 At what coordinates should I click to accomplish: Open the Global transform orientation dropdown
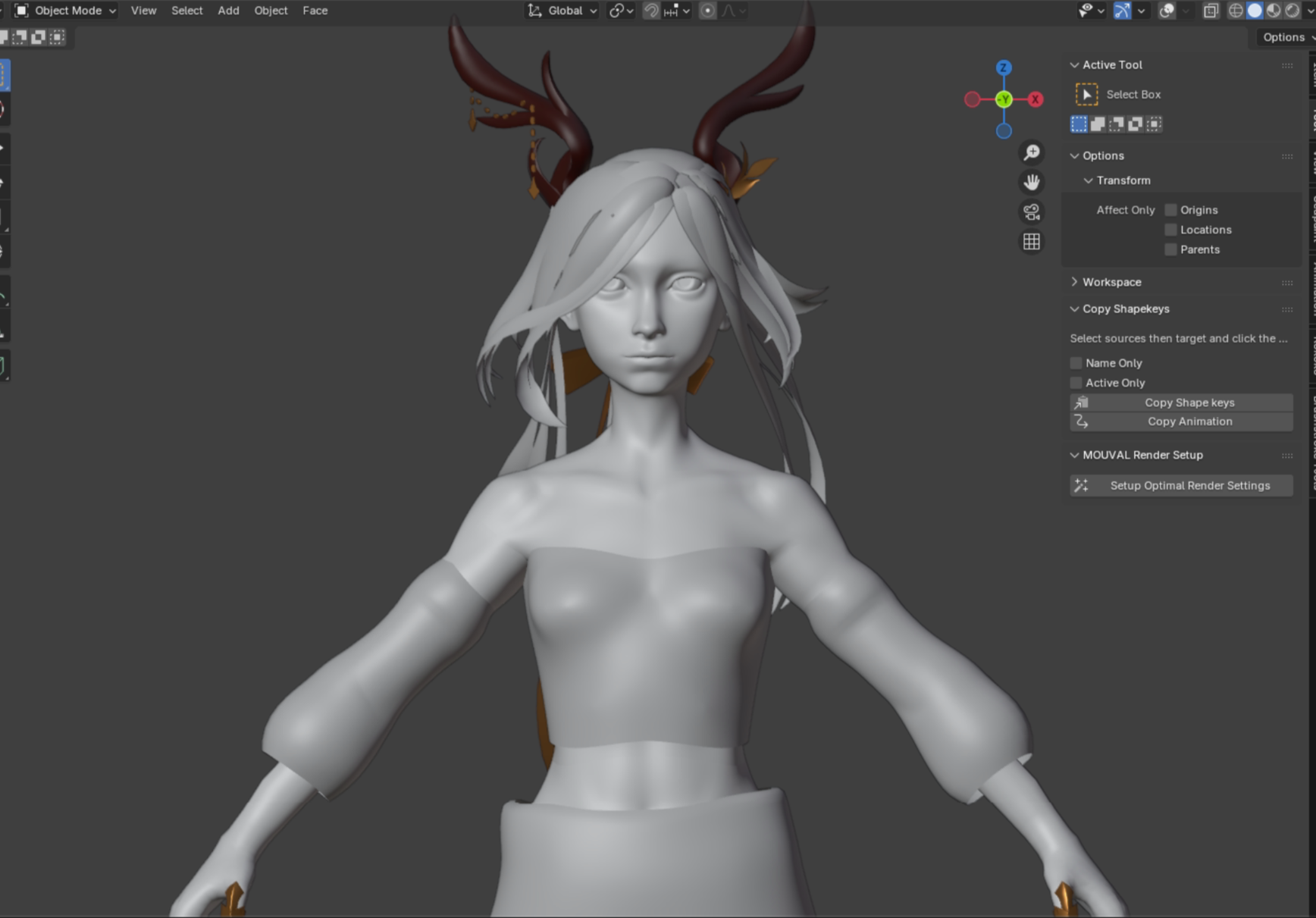(562, 11)
